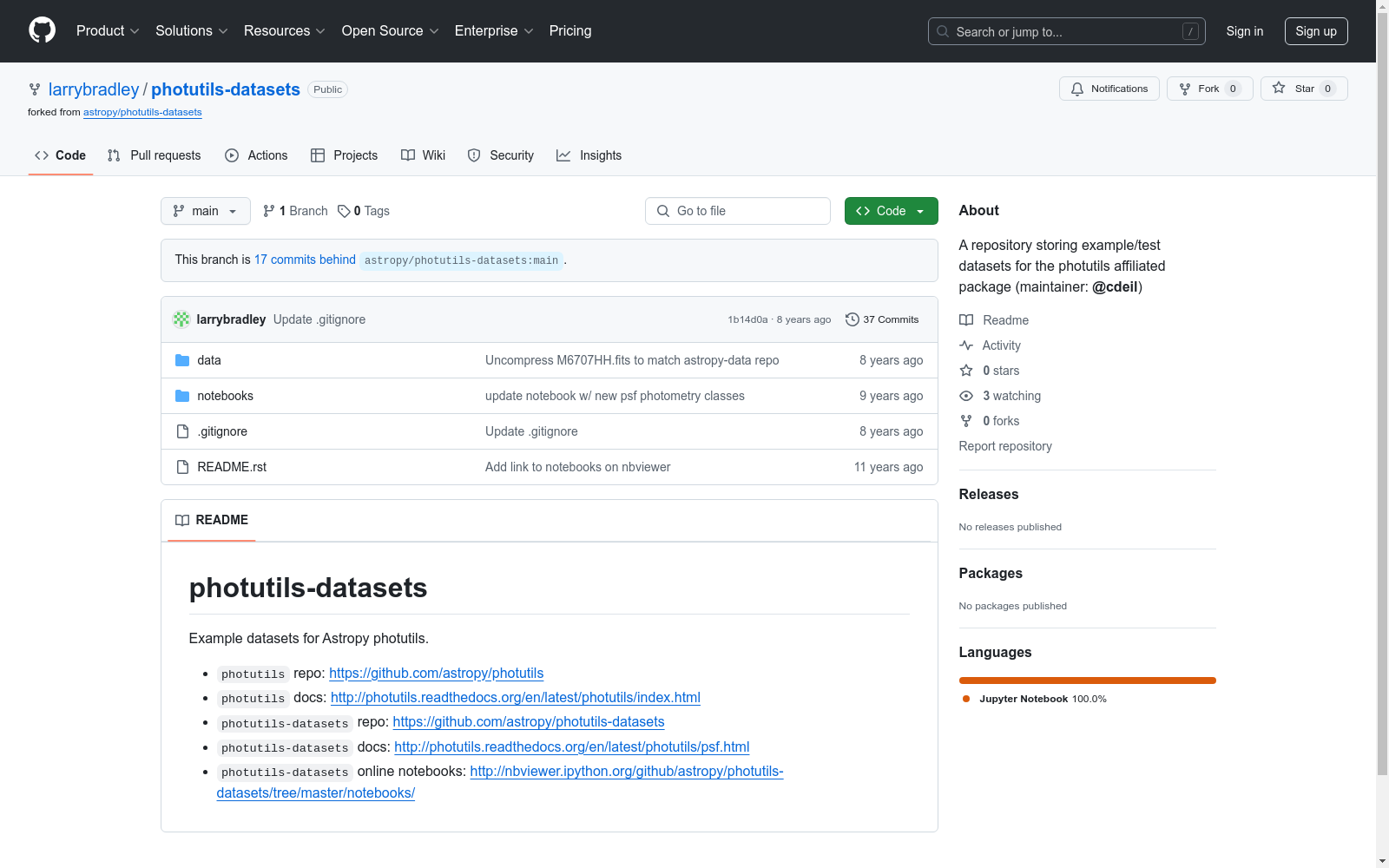Fork the repository with Fork button
Screen dimensions: 1389x868
(x=1210, y=89)
